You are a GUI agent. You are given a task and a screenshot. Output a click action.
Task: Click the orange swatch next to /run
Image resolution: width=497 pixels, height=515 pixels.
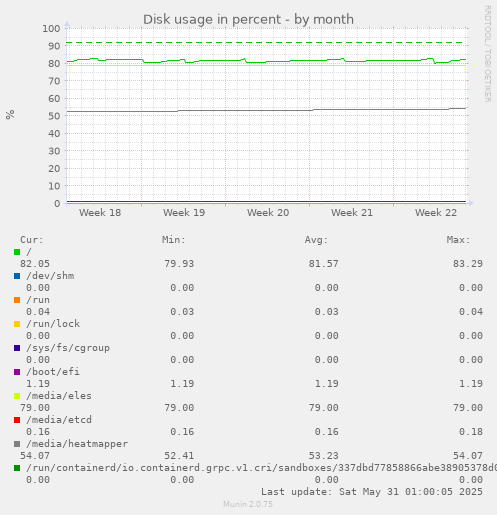pyautogui.click(x=17, y=300)
